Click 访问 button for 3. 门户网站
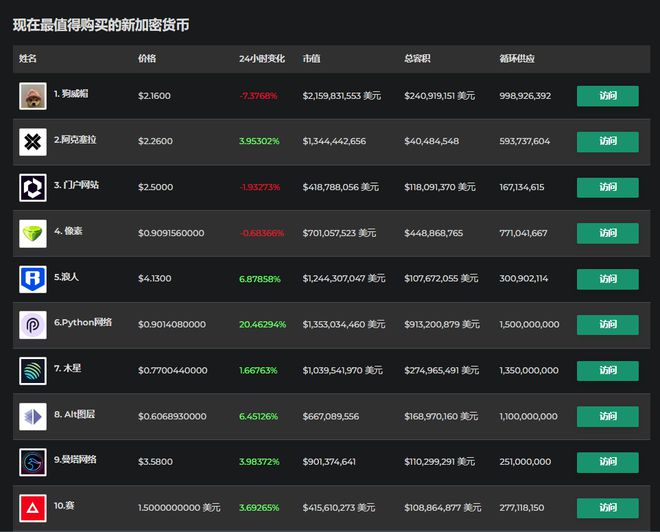Screen dimensions: 660x532 click(x=607, y=187)
